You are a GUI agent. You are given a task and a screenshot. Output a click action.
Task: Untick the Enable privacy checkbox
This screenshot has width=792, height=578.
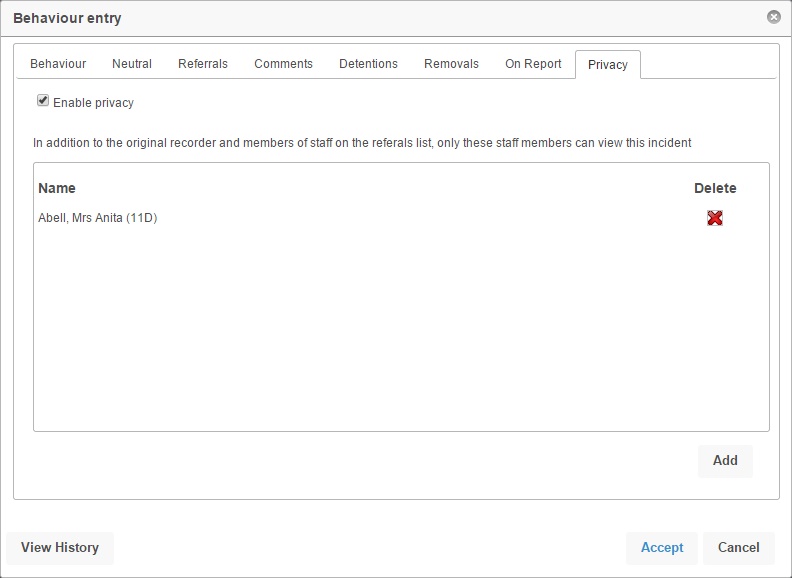click(x=43, y=101)
